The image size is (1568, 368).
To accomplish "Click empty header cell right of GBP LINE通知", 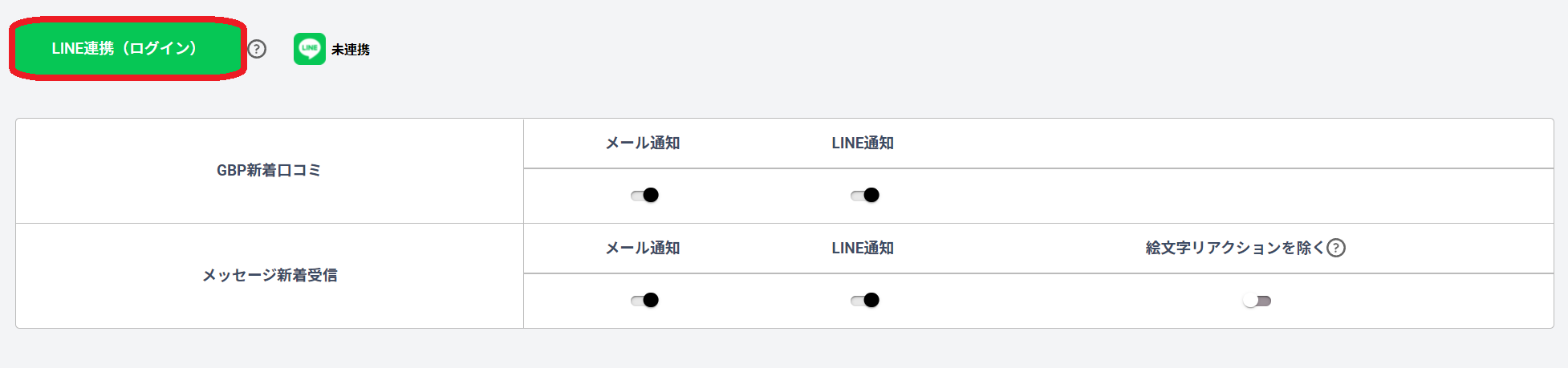I will point(1244,143).
